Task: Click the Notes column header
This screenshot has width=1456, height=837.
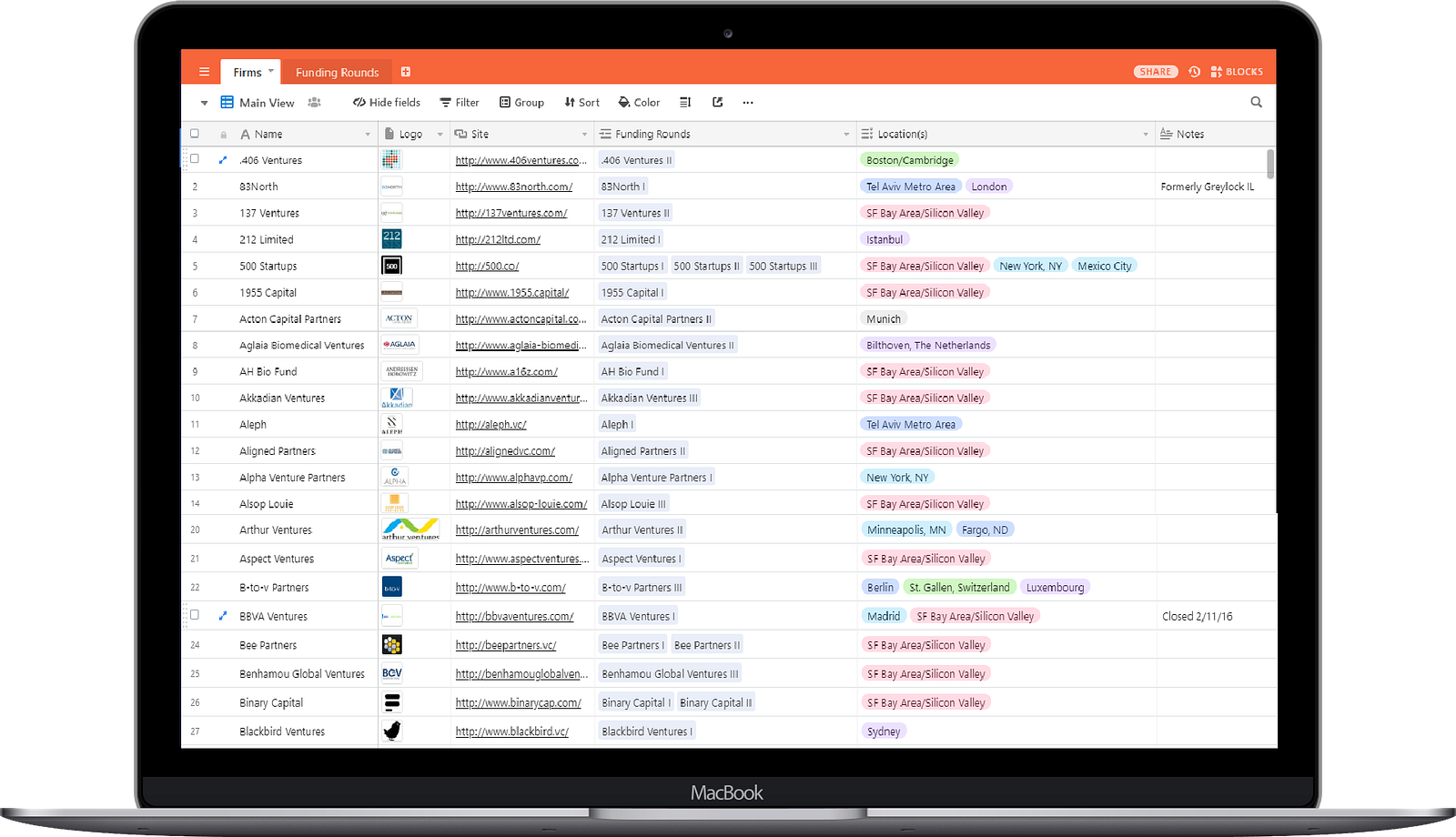Action: [1215, 135]
